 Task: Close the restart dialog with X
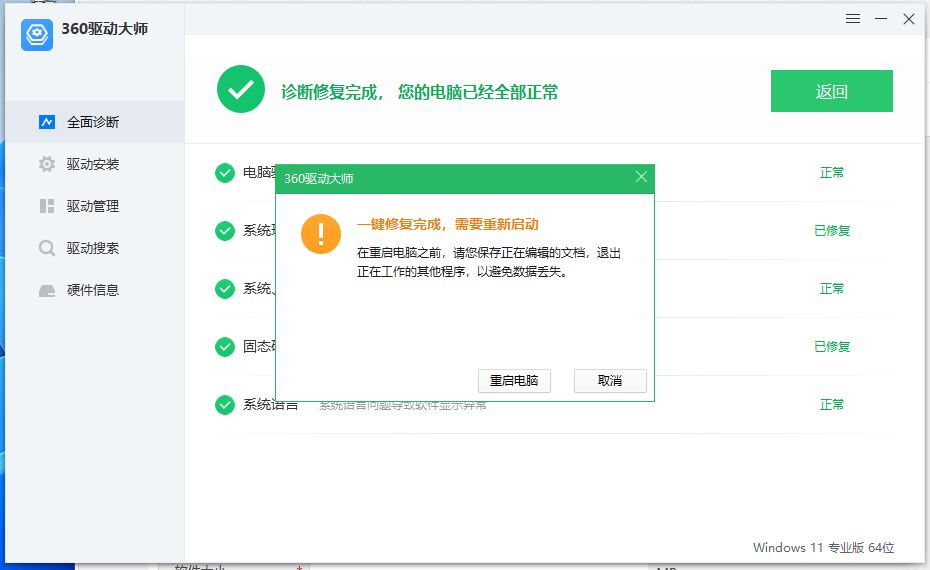click(x=641, y=177)
